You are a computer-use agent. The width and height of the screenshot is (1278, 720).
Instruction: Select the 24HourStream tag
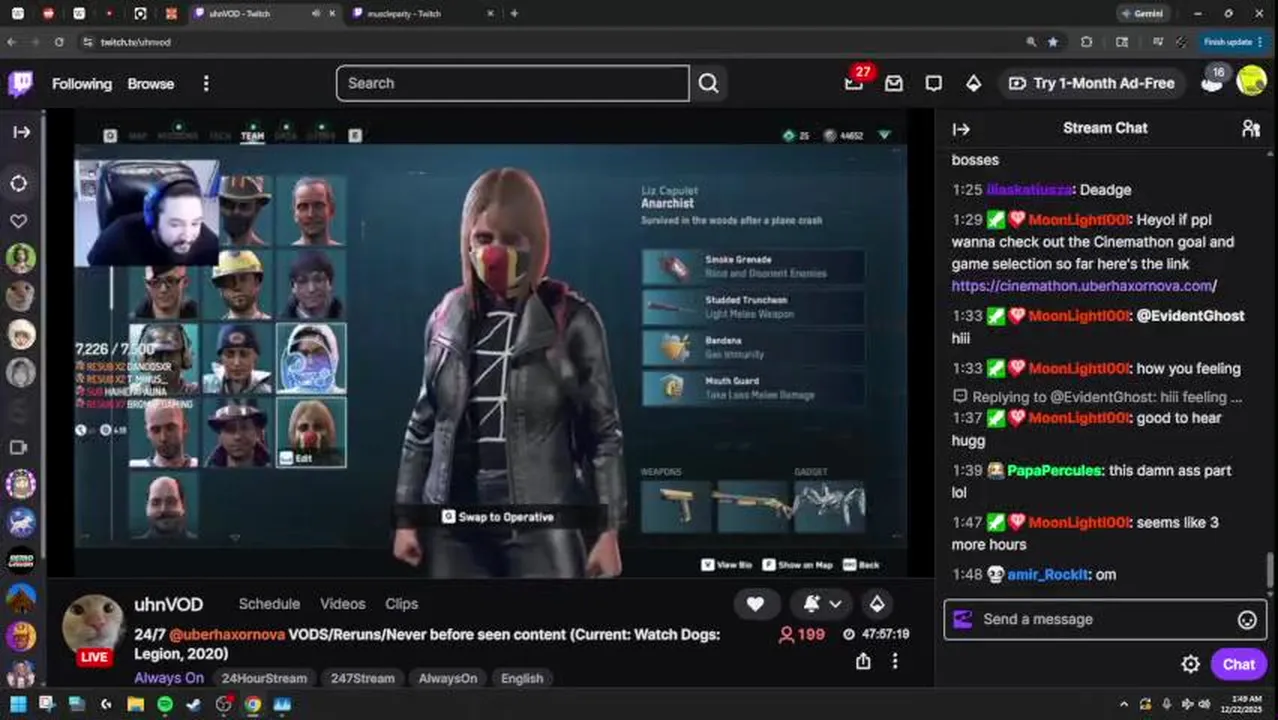tap(264, 678)
